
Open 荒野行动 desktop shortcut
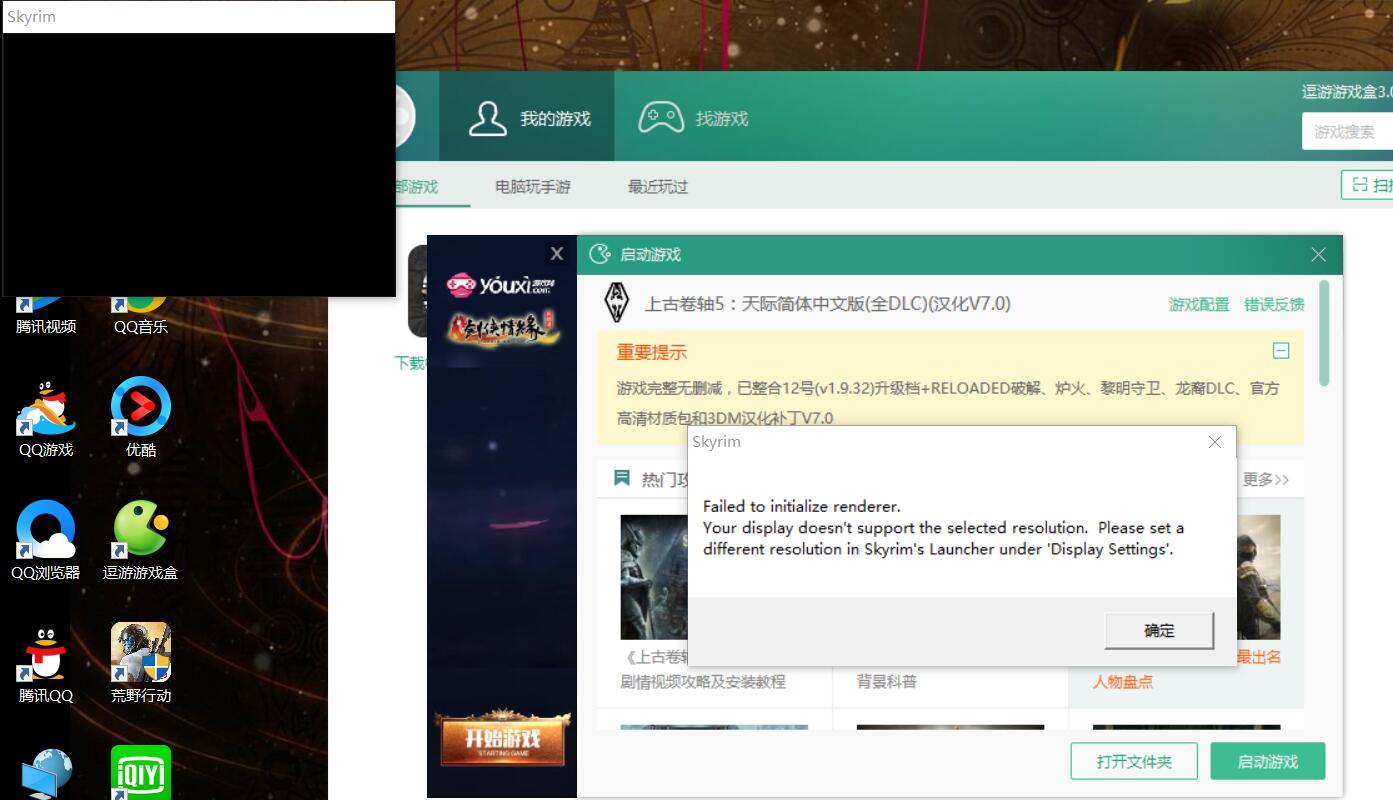pyautogui.click(x=141, y=664)
